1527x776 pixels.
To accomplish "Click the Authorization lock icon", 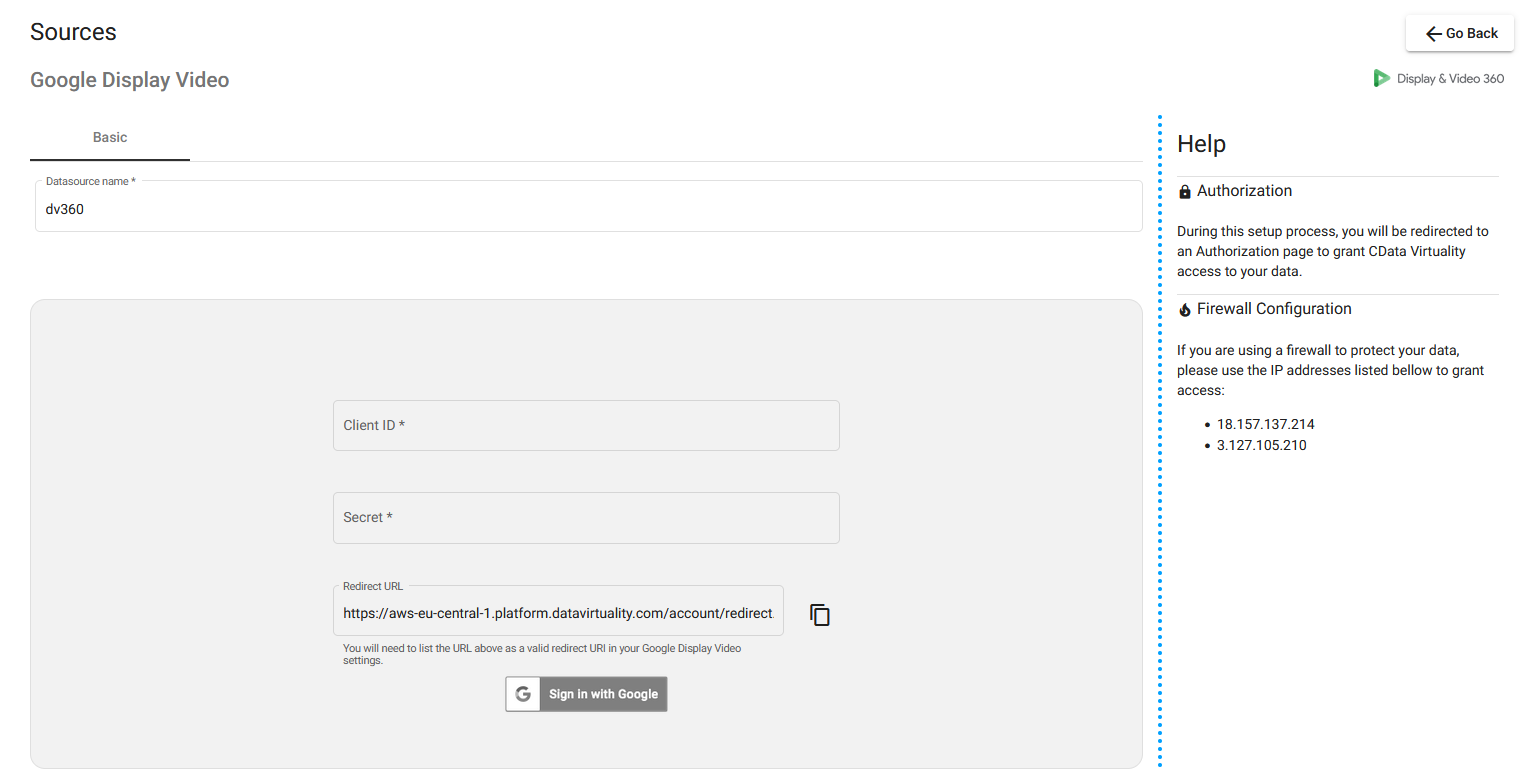I will (x=1185, y=192).
